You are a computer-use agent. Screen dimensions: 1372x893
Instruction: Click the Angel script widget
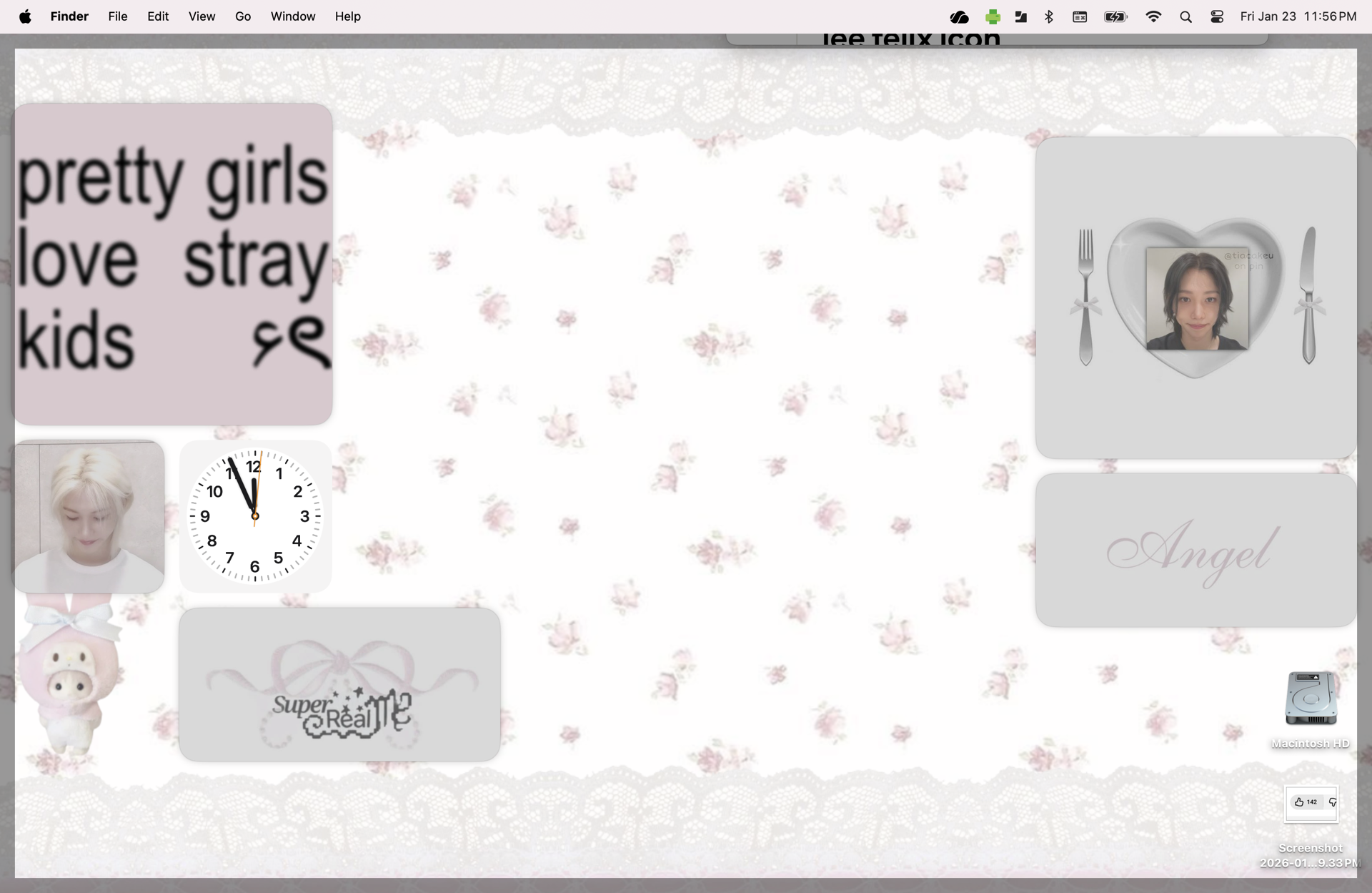tap(1195, 550)
